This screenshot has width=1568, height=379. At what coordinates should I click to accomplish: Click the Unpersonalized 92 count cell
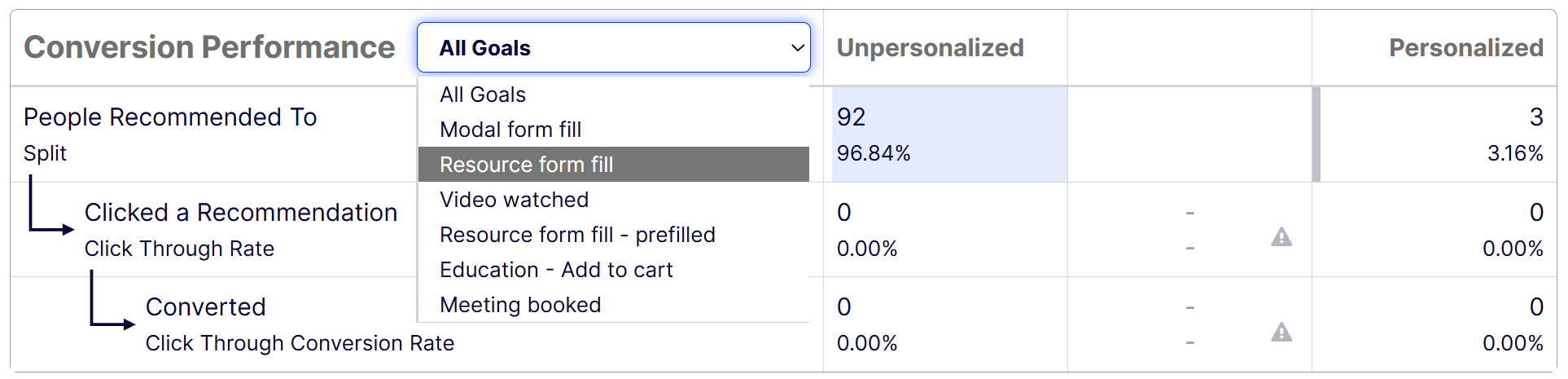pyautogui.click(x=852, y=117)
